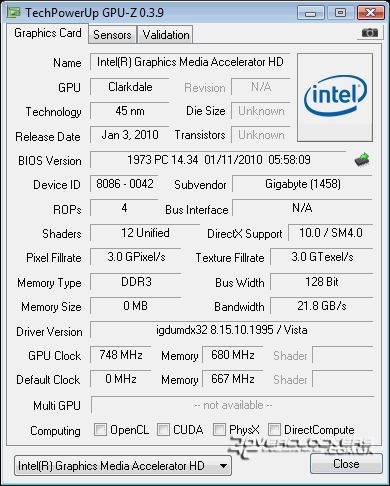Screen dimensions: 390x486
Task: Click the Die Size field showing Unknown
Action: click(261, 111)
